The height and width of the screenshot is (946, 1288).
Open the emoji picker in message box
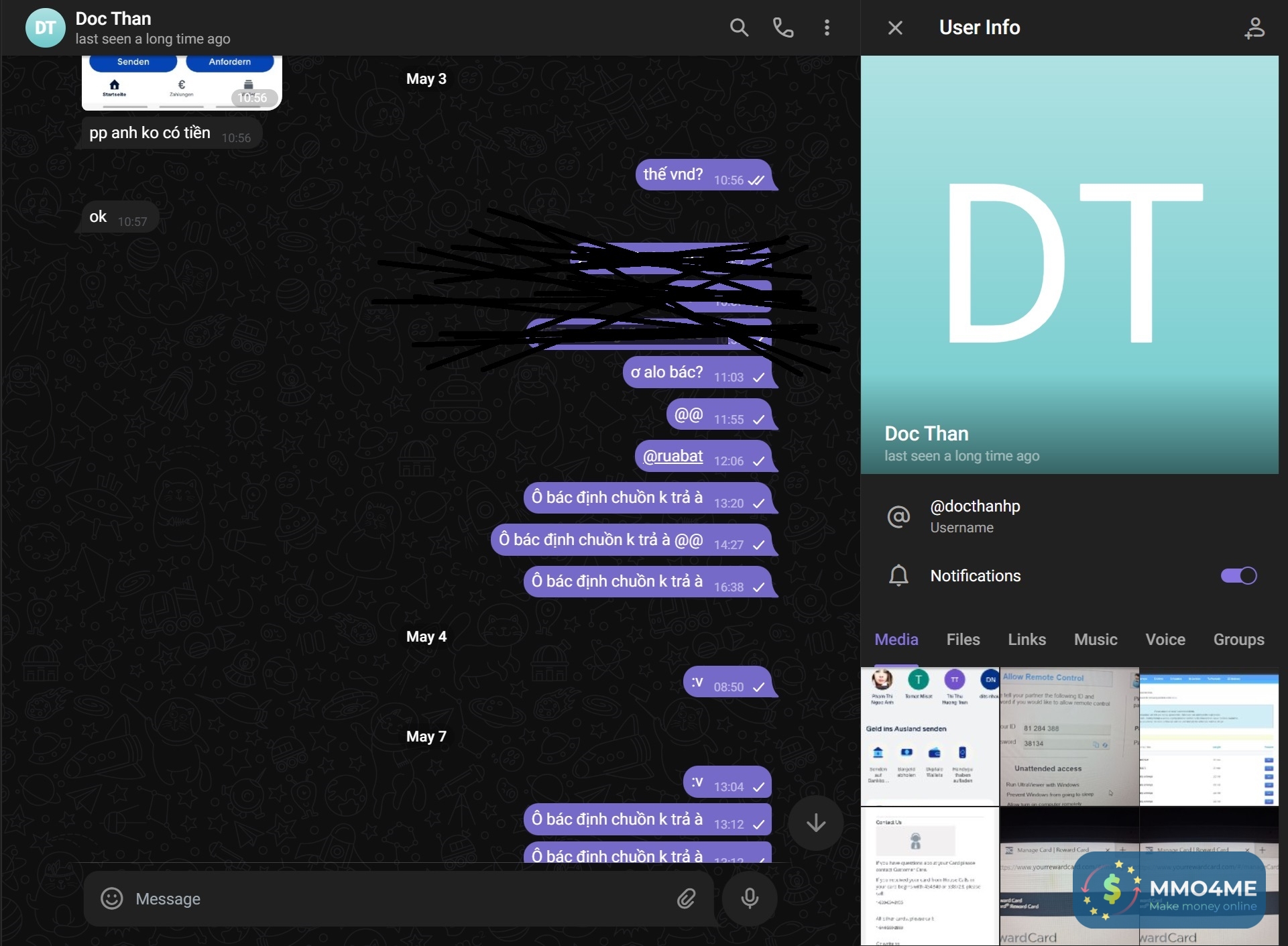[x=112, y=898]
